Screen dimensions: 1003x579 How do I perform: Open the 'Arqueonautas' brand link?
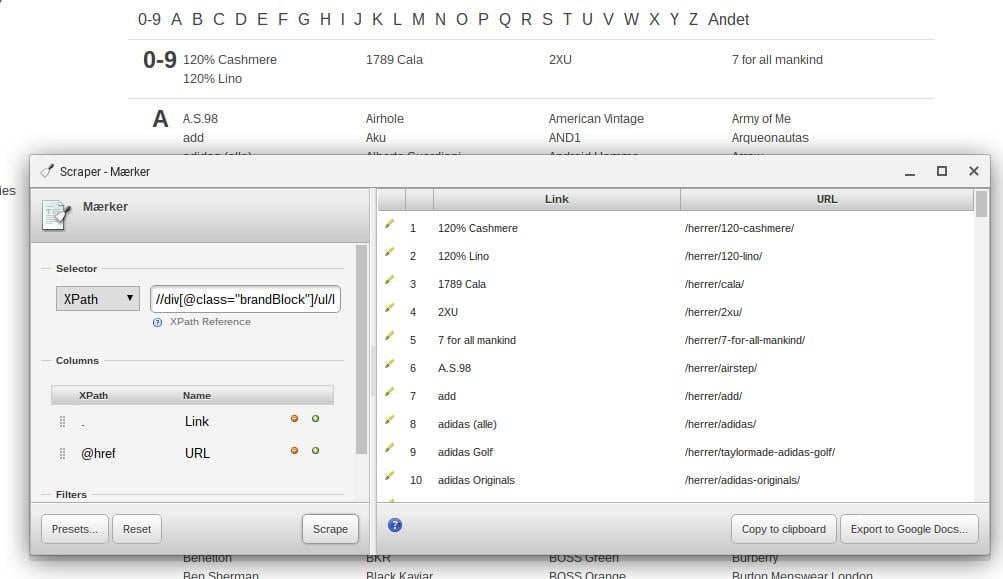coord(770,138)
